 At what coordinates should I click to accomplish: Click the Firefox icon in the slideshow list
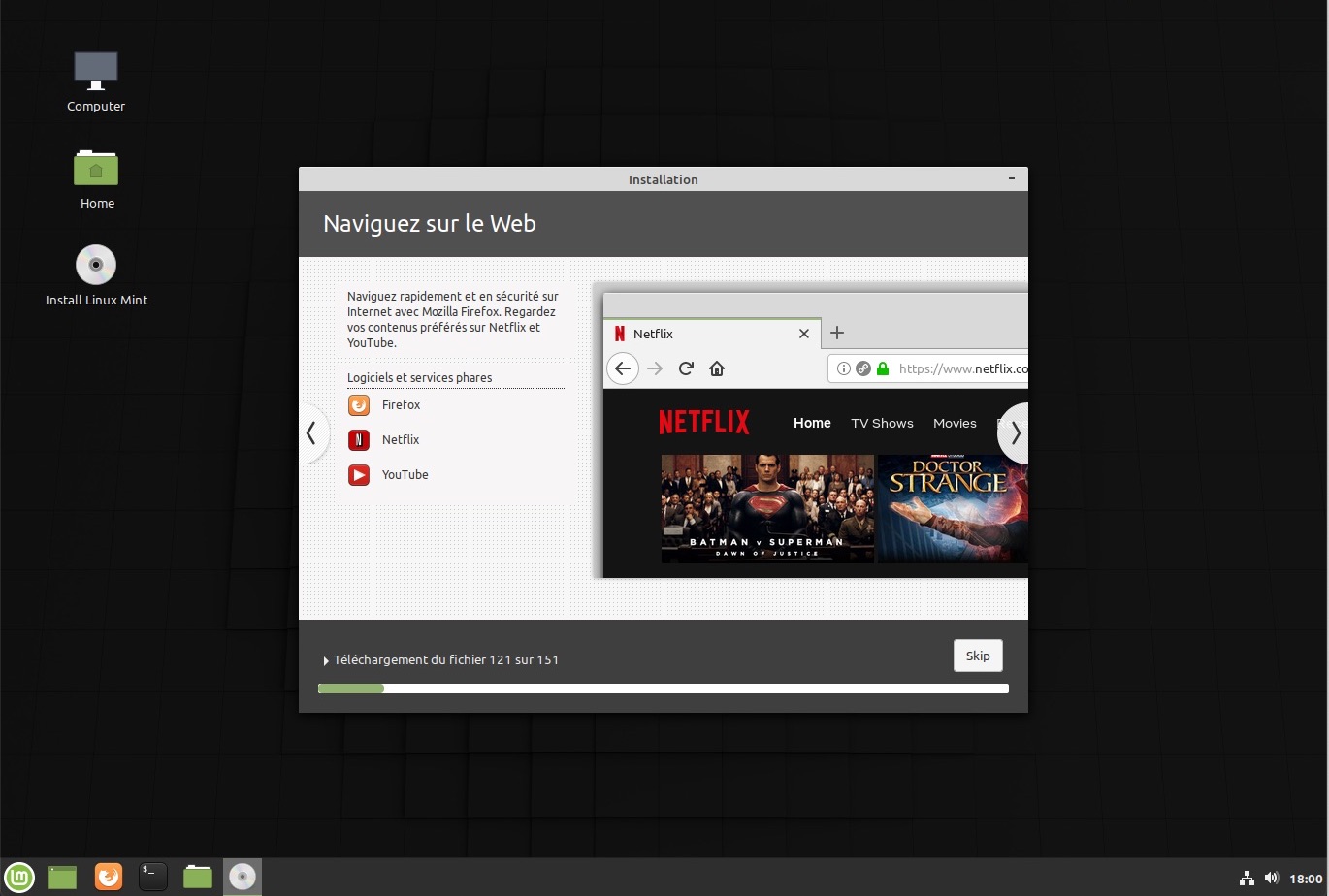(x=359, y=405)
